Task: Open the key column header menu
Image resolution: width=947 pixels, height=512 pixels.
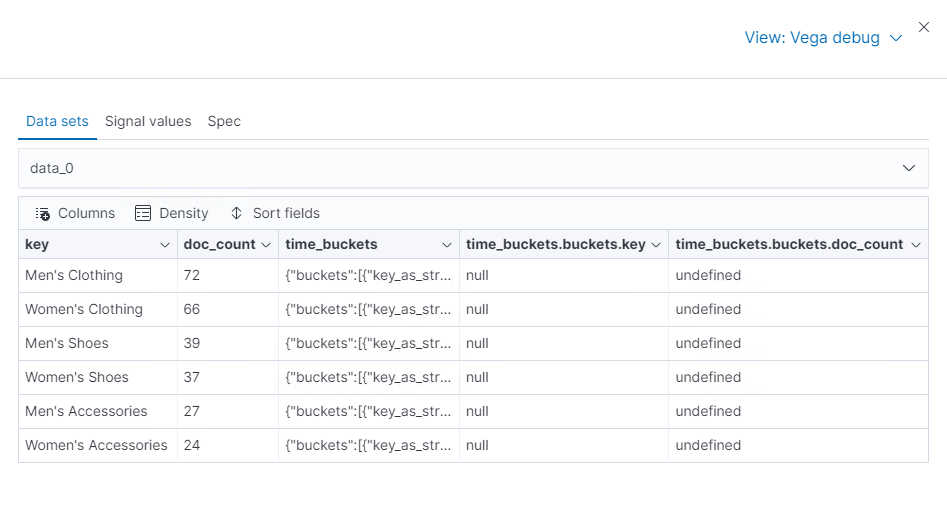Action: point(165,245)
